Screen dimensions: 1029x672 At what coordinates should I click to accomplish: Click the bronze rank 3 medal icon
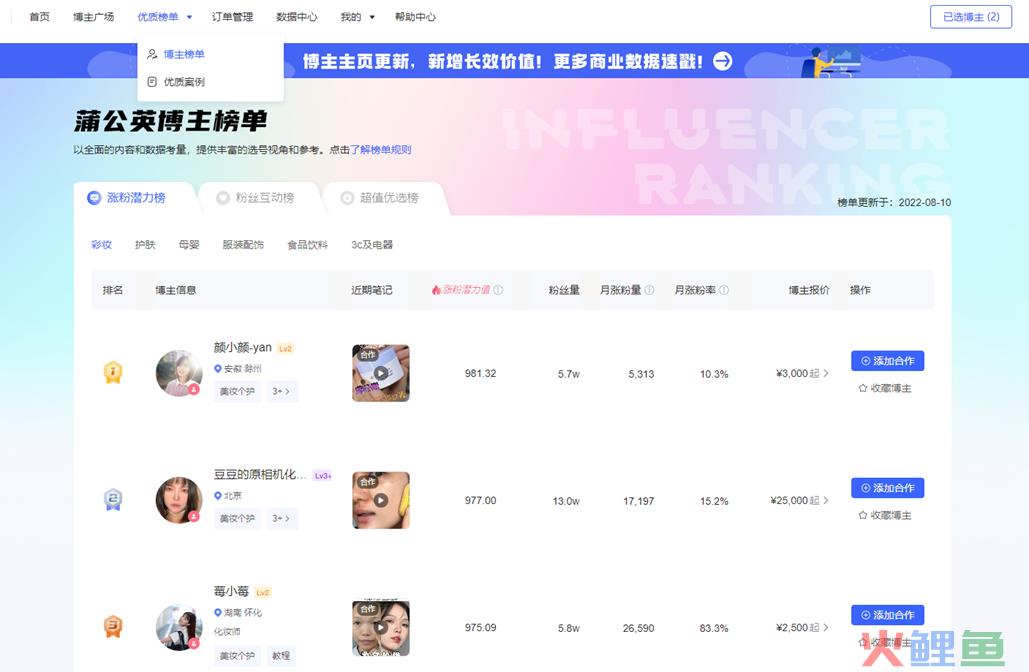114,627
